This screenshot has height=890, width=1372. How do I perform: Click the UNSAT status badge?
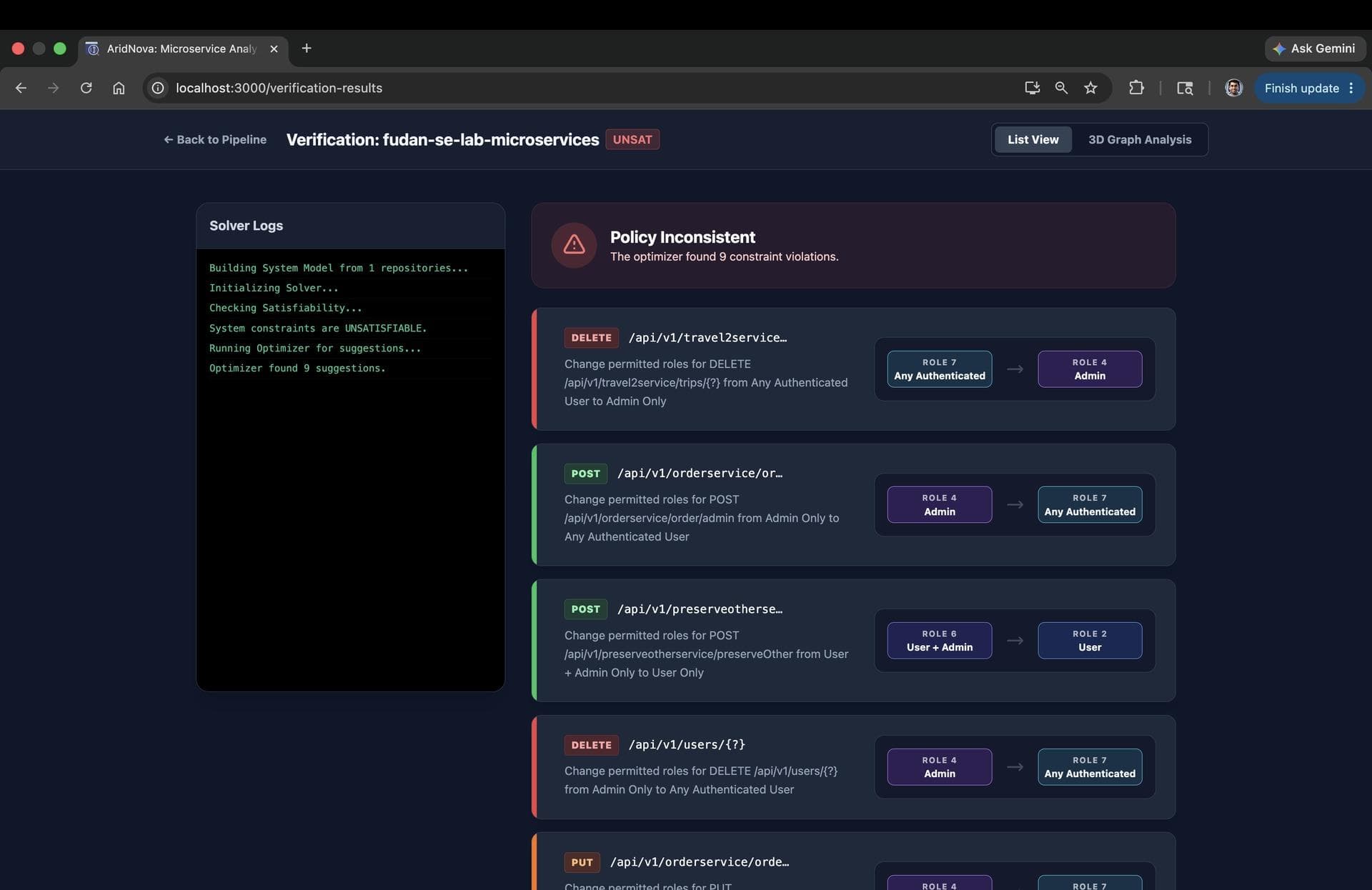(x=632, y=139)
